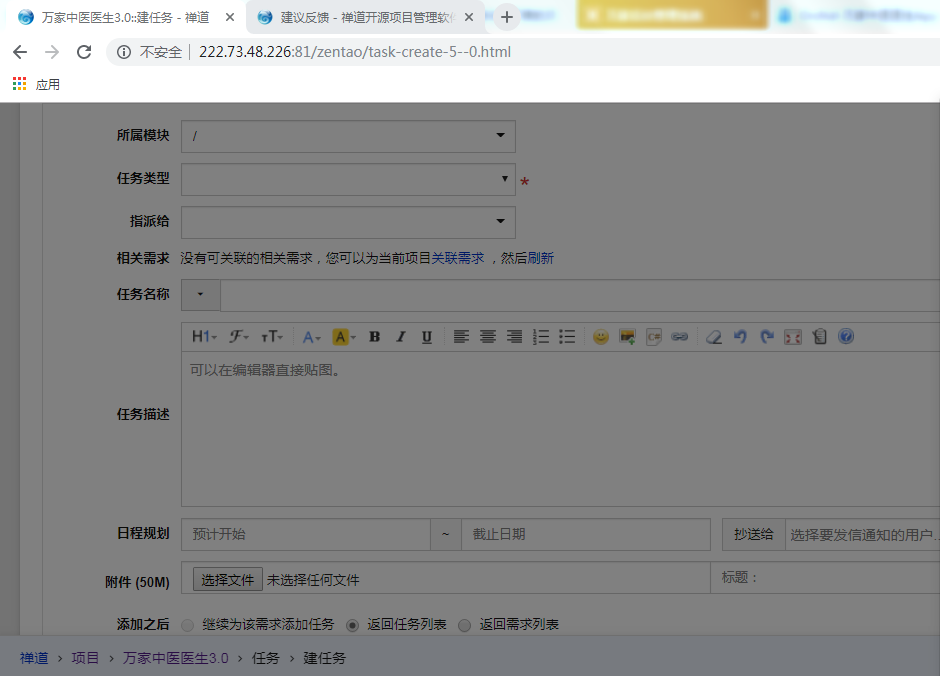Expand the 指派给 dropdown list
The height and width of the screenshot is (676, 940).
348,221
